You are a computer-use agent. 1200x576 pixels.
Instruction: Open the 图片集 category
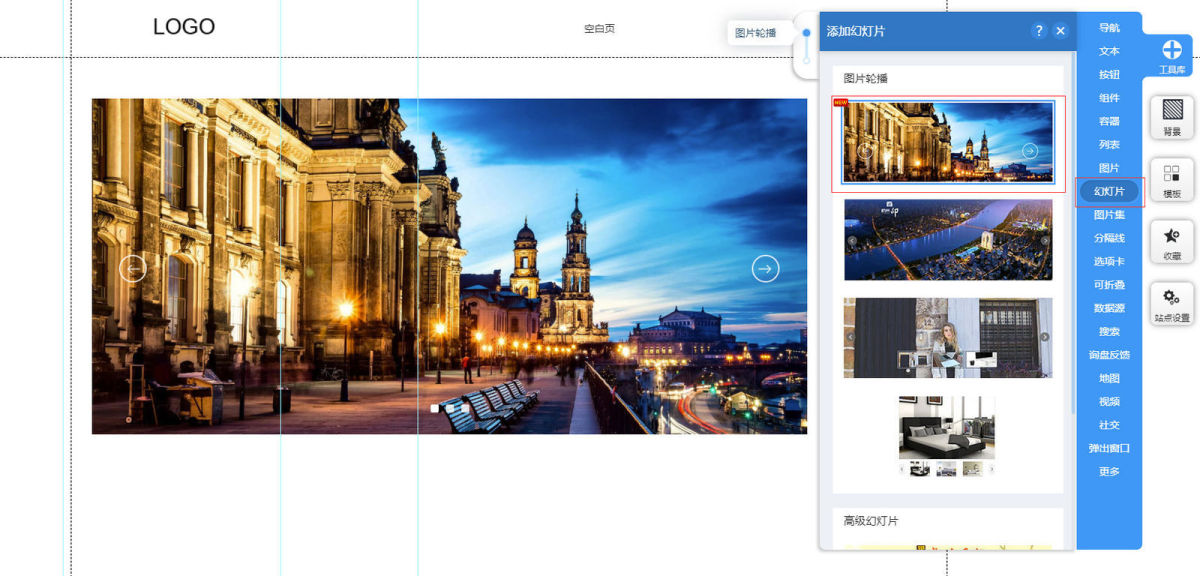(1109, 214)
